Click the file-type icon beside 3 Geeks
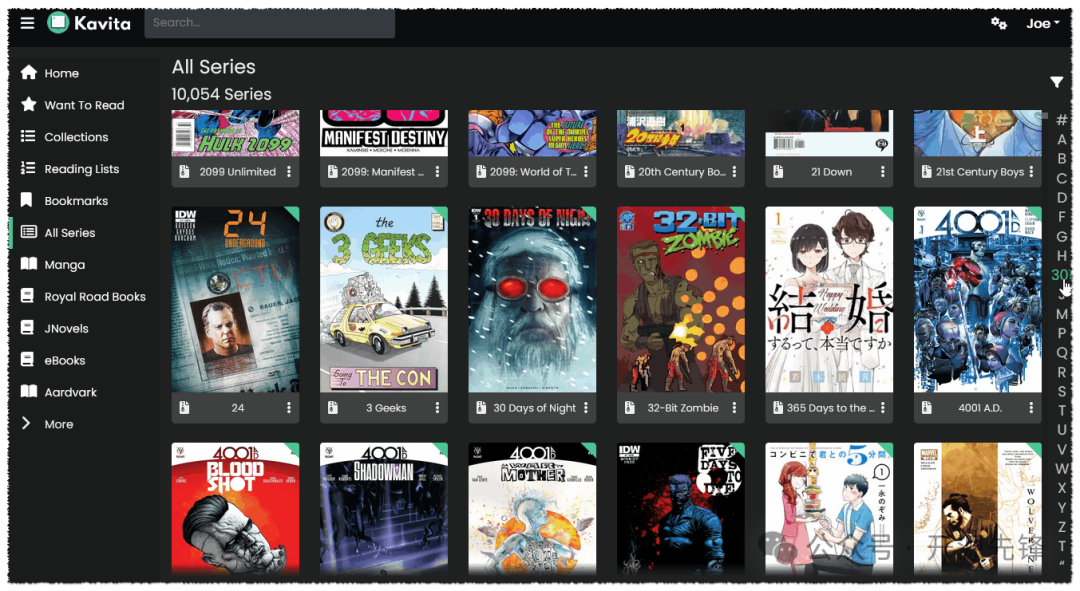1080x591 pixels. click(x=333, y=408)
